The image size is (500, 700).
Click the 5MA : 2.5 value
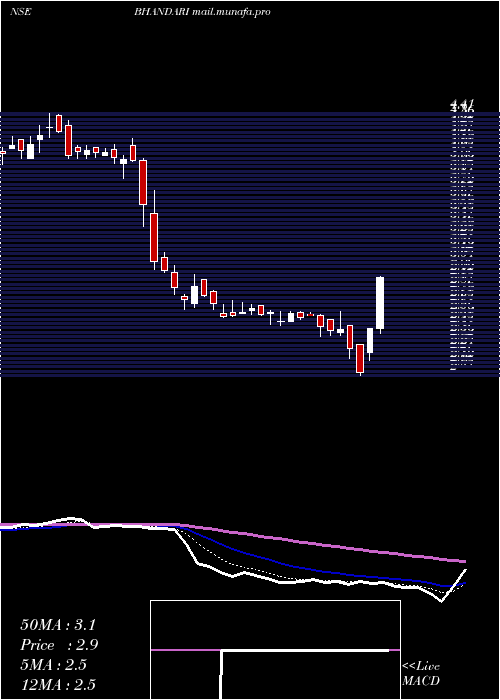tap(54, 665)
